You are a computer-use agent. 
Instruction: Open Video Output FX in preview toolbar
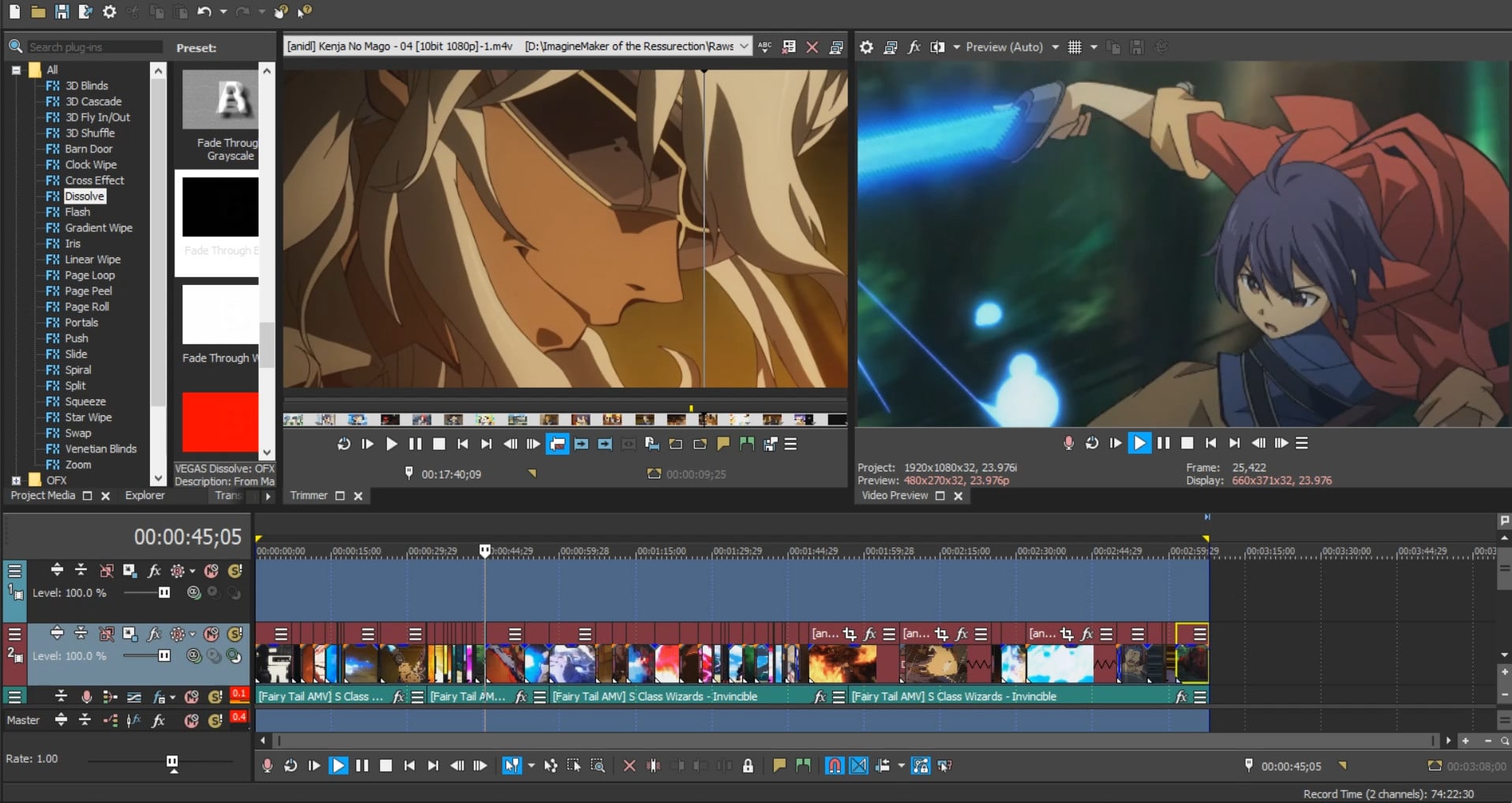click(914, 47)
